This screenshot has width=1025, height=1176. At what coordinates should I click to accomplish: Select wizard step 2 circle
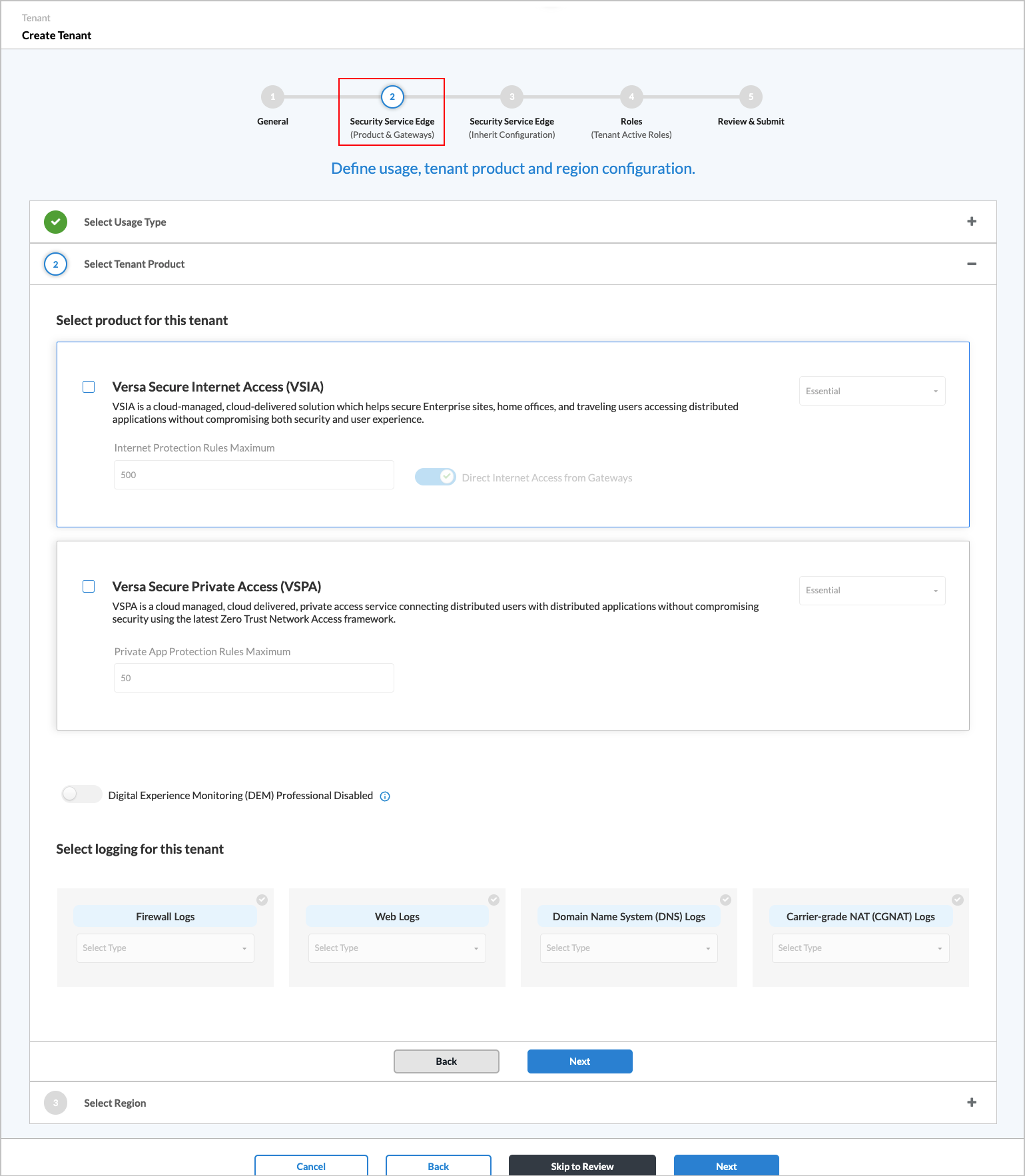pyautogui.click(x=392, y=97)
